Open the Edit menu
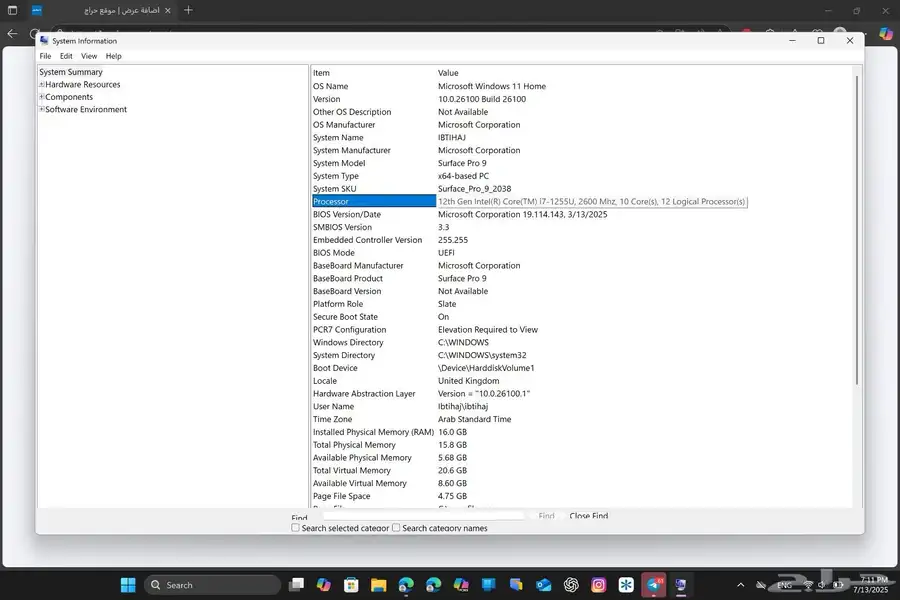This screenshot has height=600, width=900. click(x=66, y=56)
